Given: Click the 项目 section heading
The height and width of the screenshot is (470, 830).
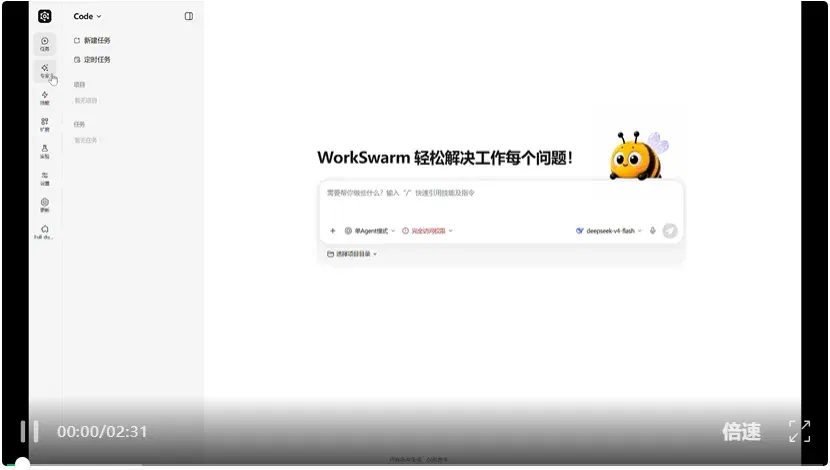Looking at the screenshot, I should (79, 85).
